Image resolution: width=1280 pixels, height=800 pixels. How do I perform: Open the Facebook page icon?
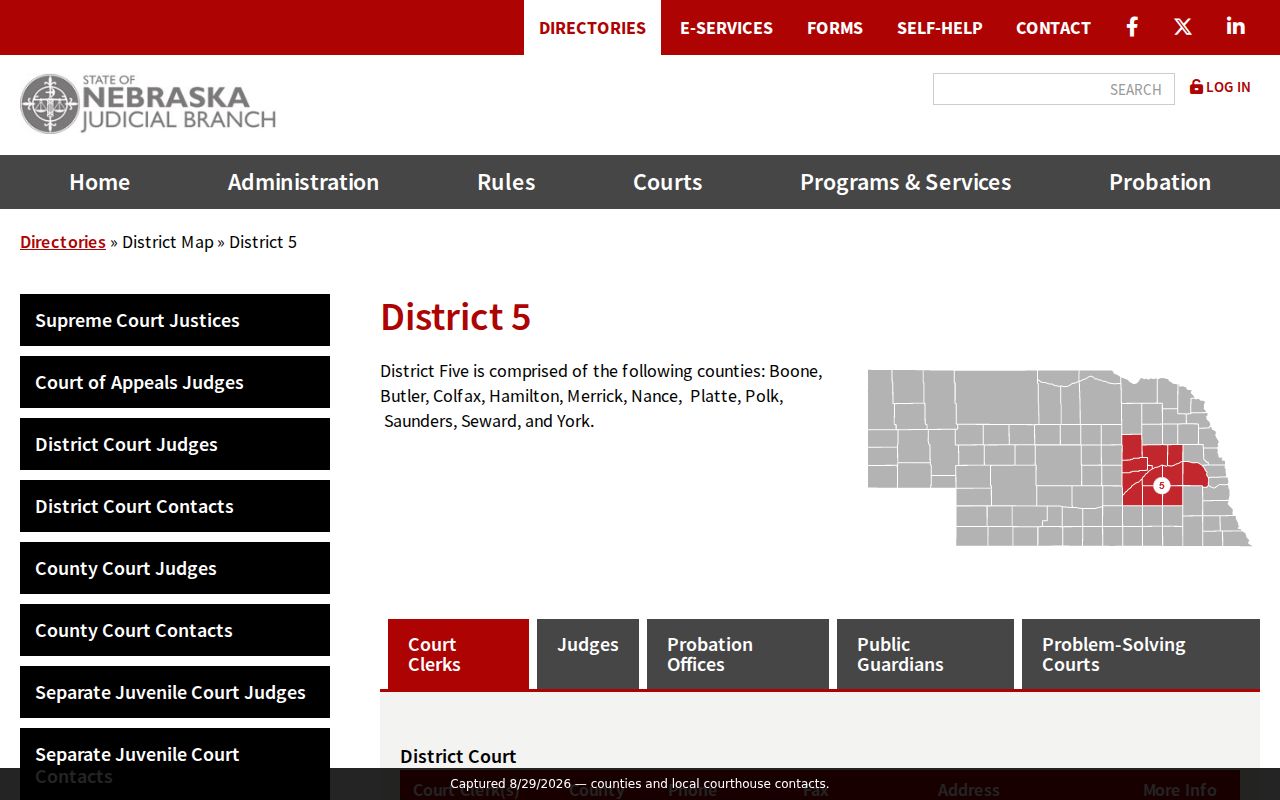pyautogui.click(x=1132, y=27)
